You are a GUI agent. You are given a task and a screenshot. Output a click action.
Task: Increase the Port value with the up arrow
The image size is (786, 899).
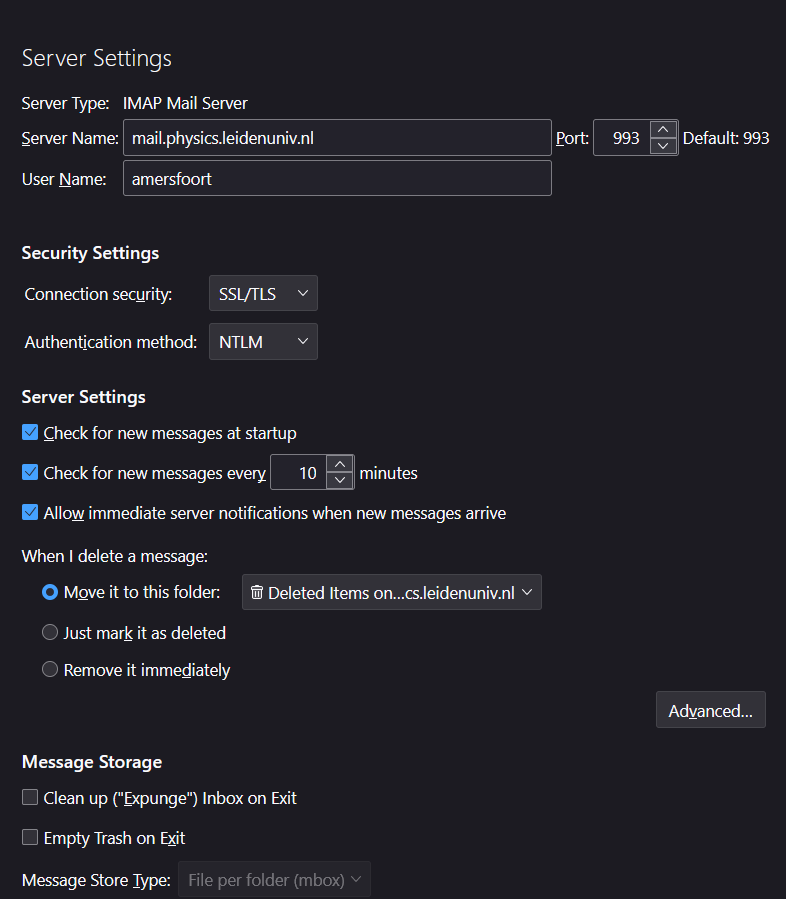pyautogui.click(x=662, y=130)
